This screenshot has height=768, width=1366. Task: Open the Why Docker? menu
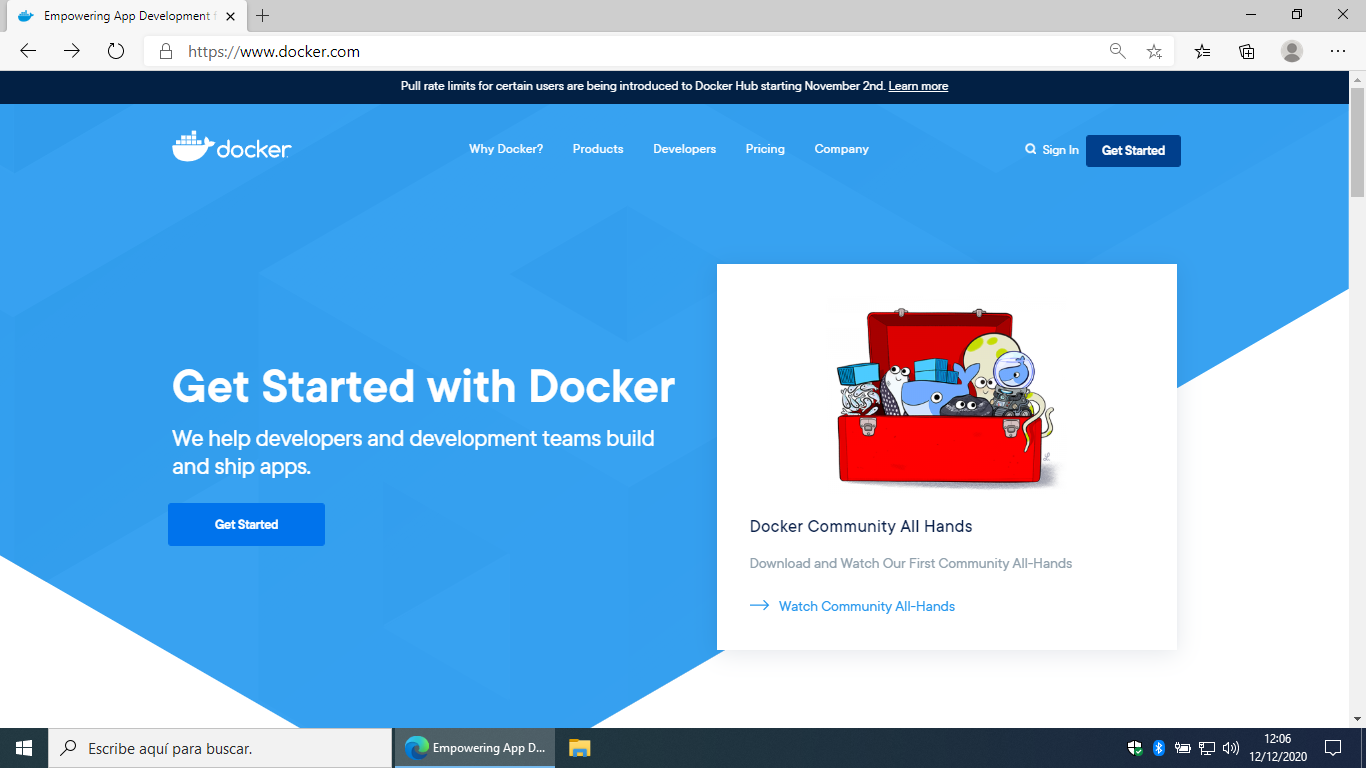click(506, 149)
